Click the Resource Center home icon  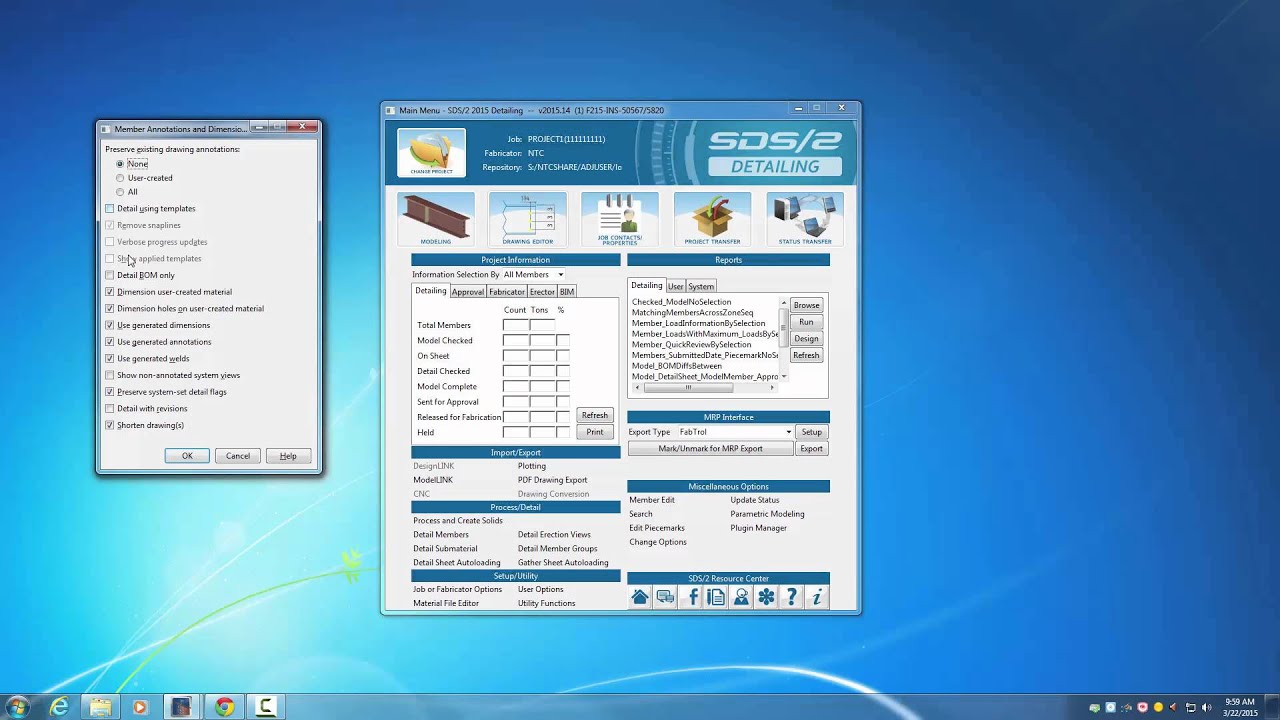(x=640, y=597)
